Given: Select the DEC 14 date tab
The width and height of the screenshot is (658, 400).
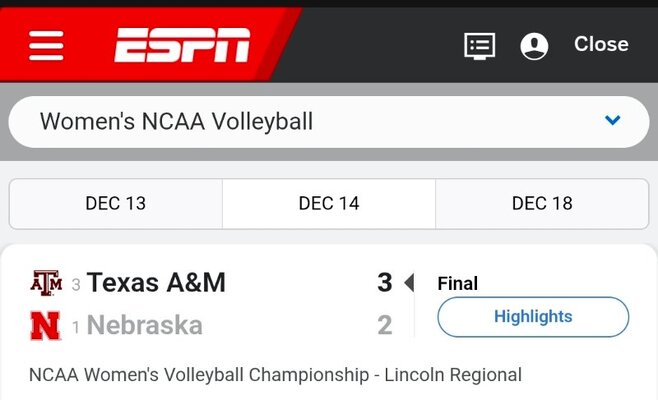Looking at the screenshot, I should 329,203.
